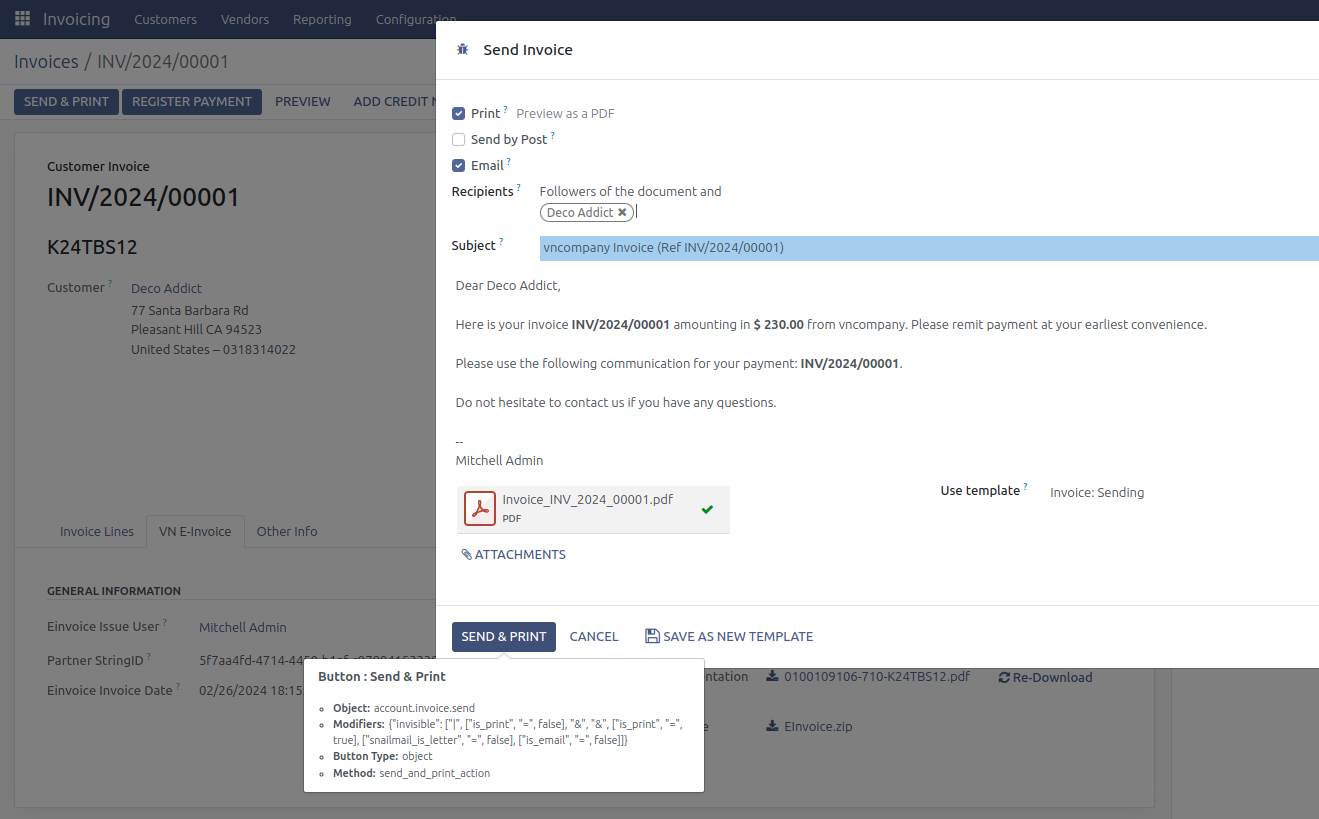Open the Customers menu
The image size is (1319, 819).
click(x=165, y=19)
